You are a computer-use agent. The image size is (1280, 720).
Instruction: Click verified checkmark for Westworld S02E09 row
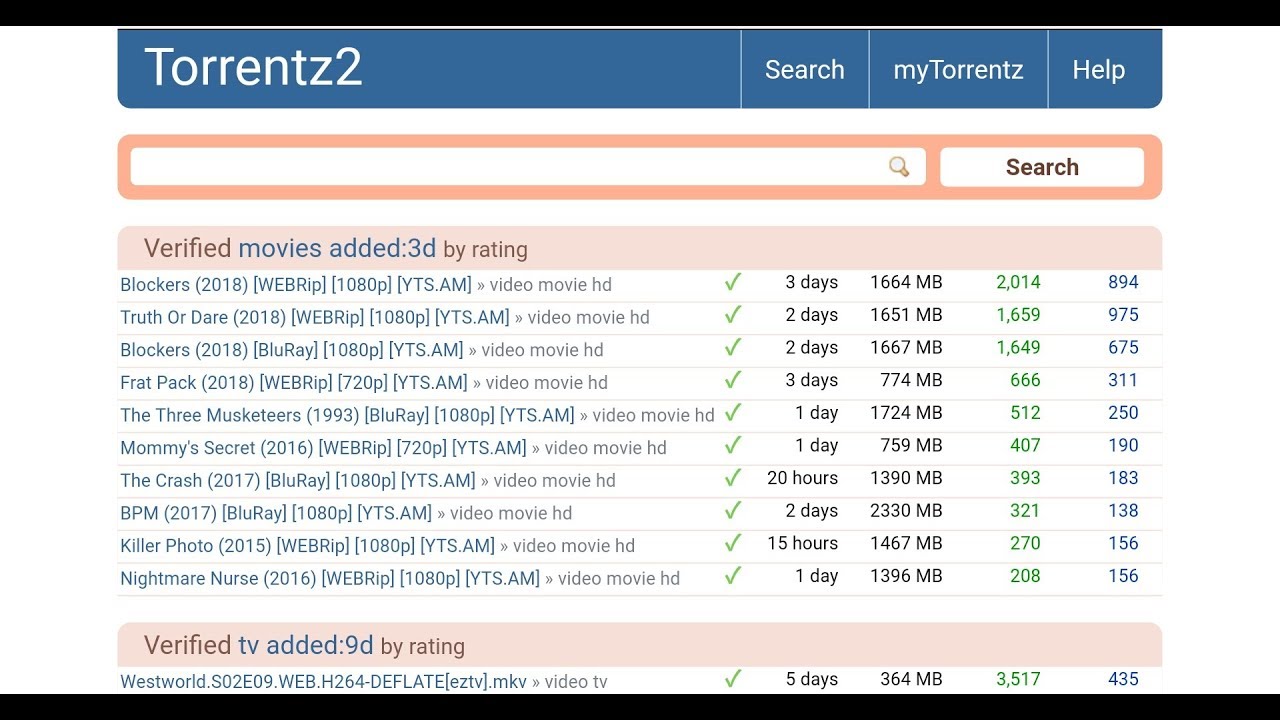733,679
